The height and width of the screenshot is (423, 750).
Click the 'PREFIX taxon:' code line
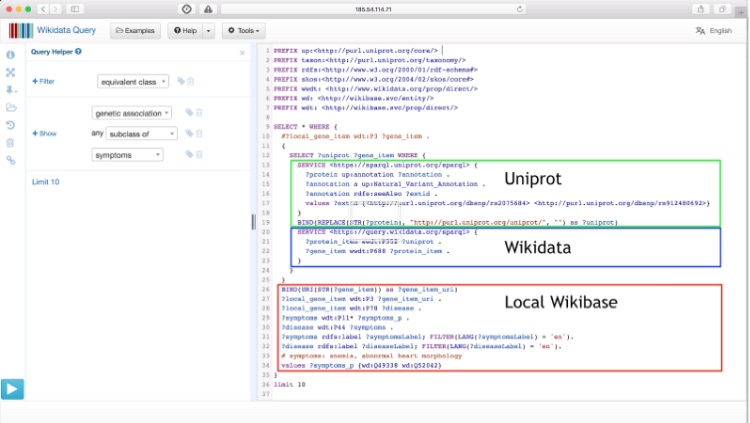point(370,60)
